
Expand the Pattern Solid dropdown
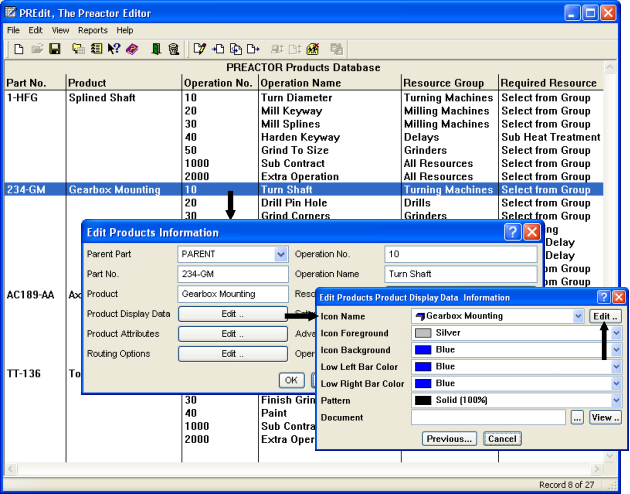tap(616, 400)
